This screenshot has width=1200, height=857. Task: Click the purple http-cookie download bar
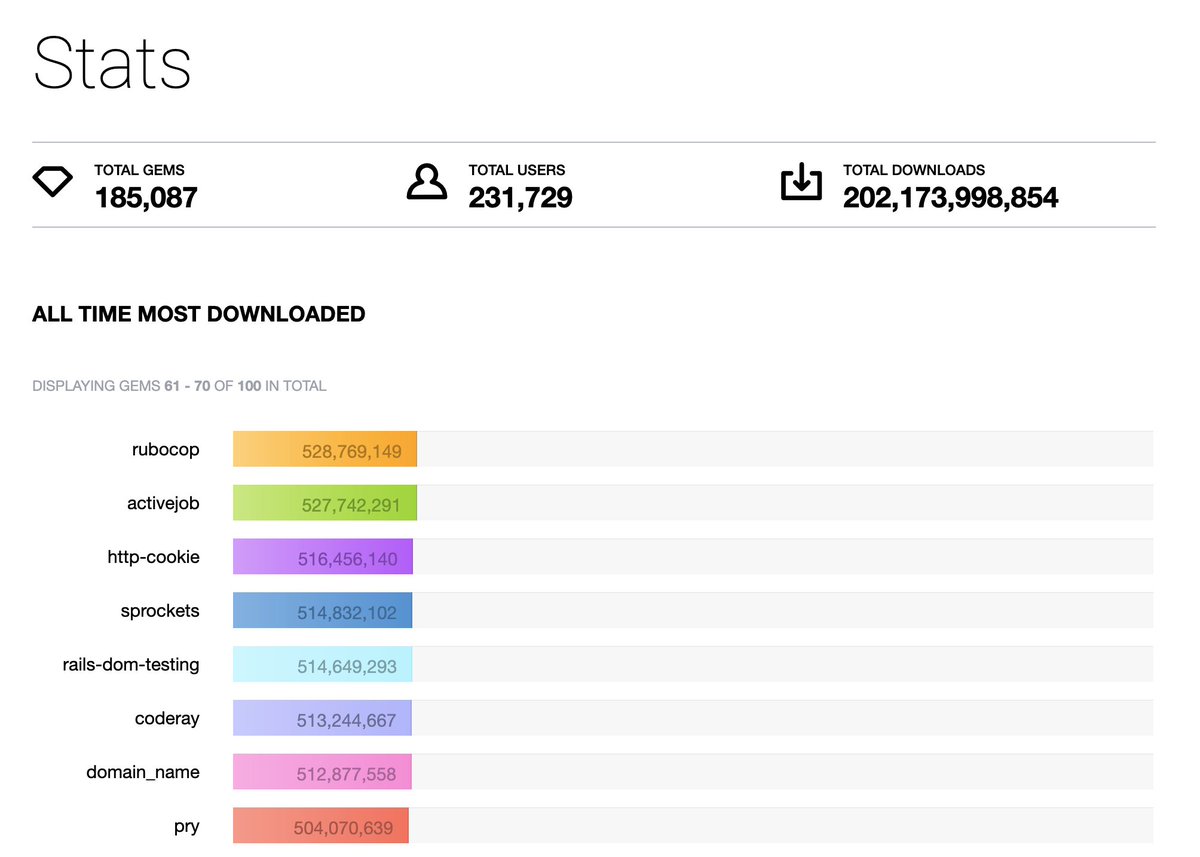(x=323, y=557)
